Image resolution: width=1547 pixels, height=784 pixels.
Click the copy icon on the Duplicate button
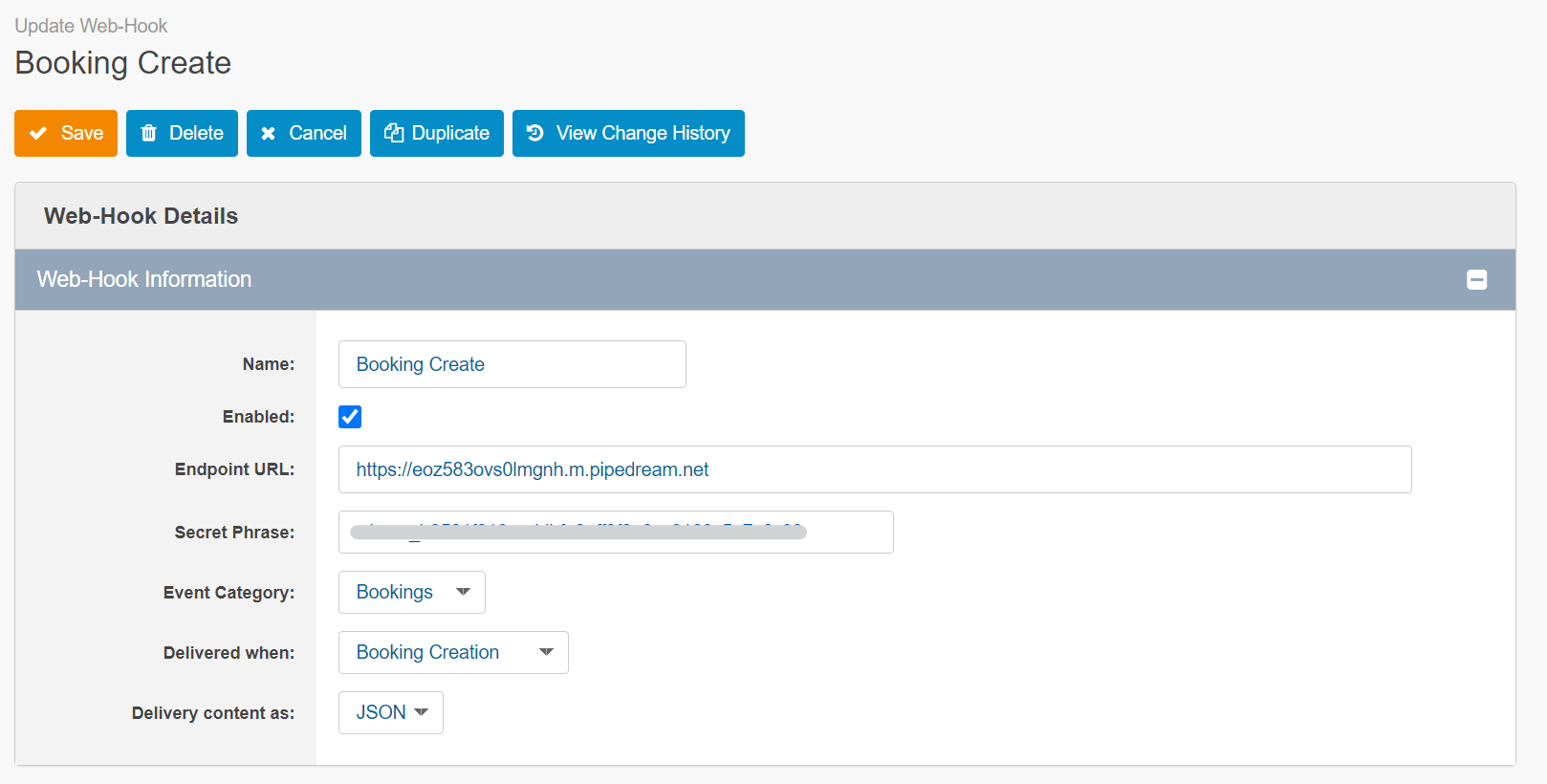pyautogui.click(x=394, y=133)
